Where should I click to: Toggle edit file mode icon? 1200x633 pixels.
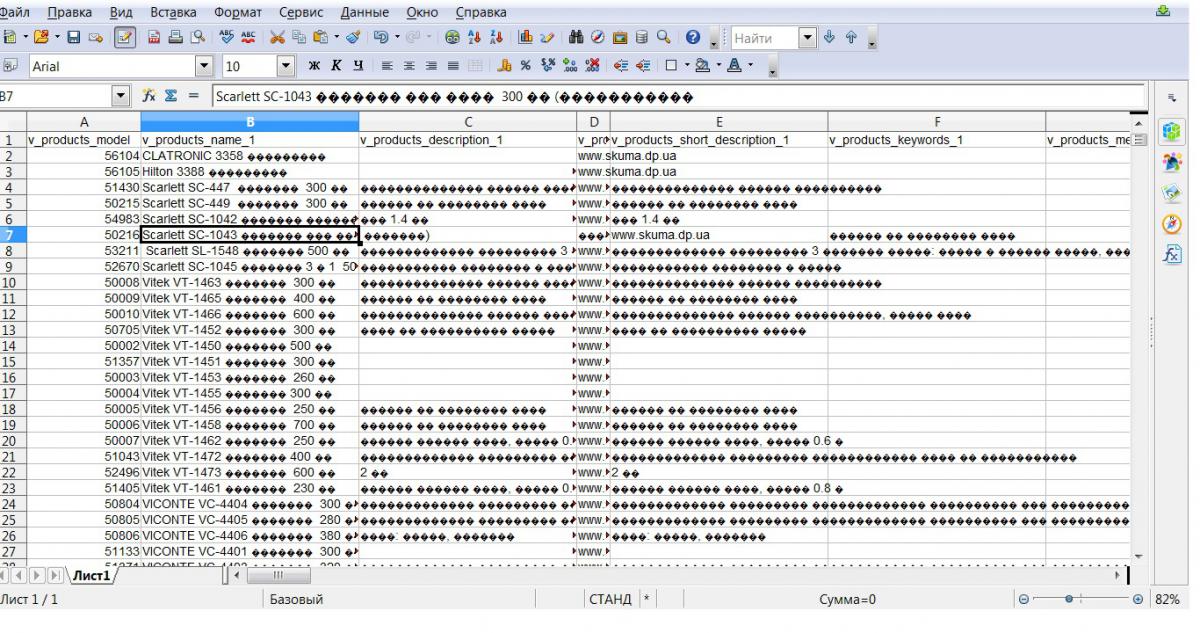tap(125, 39)
